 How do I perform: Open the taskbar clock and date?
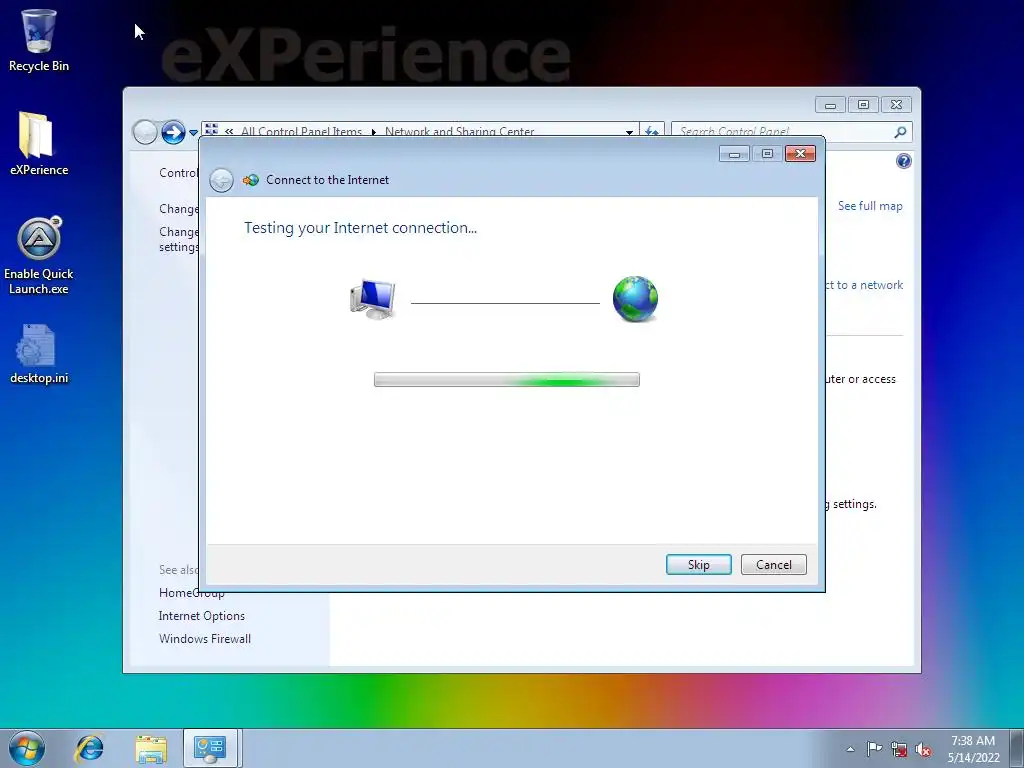[x=973, y=749]
